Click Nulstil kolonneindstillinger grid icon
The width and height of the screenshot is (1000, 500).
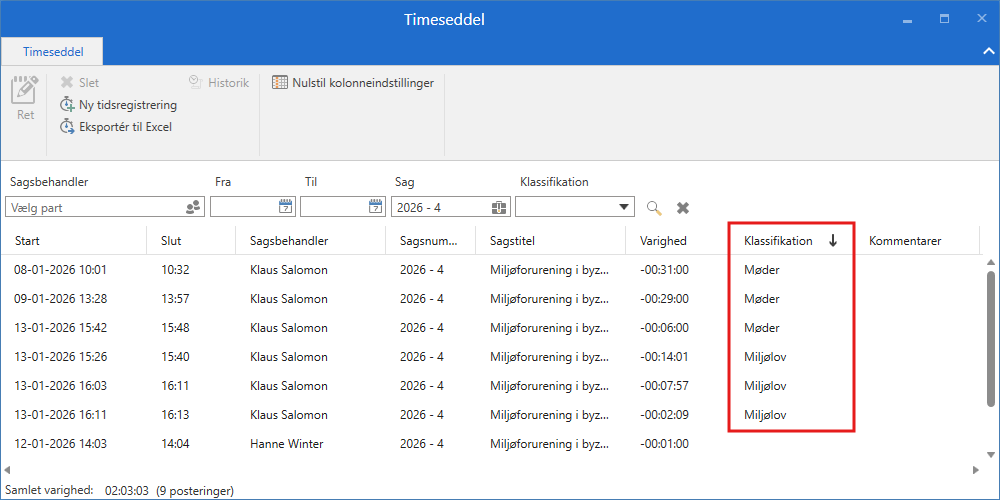(280, 83)
